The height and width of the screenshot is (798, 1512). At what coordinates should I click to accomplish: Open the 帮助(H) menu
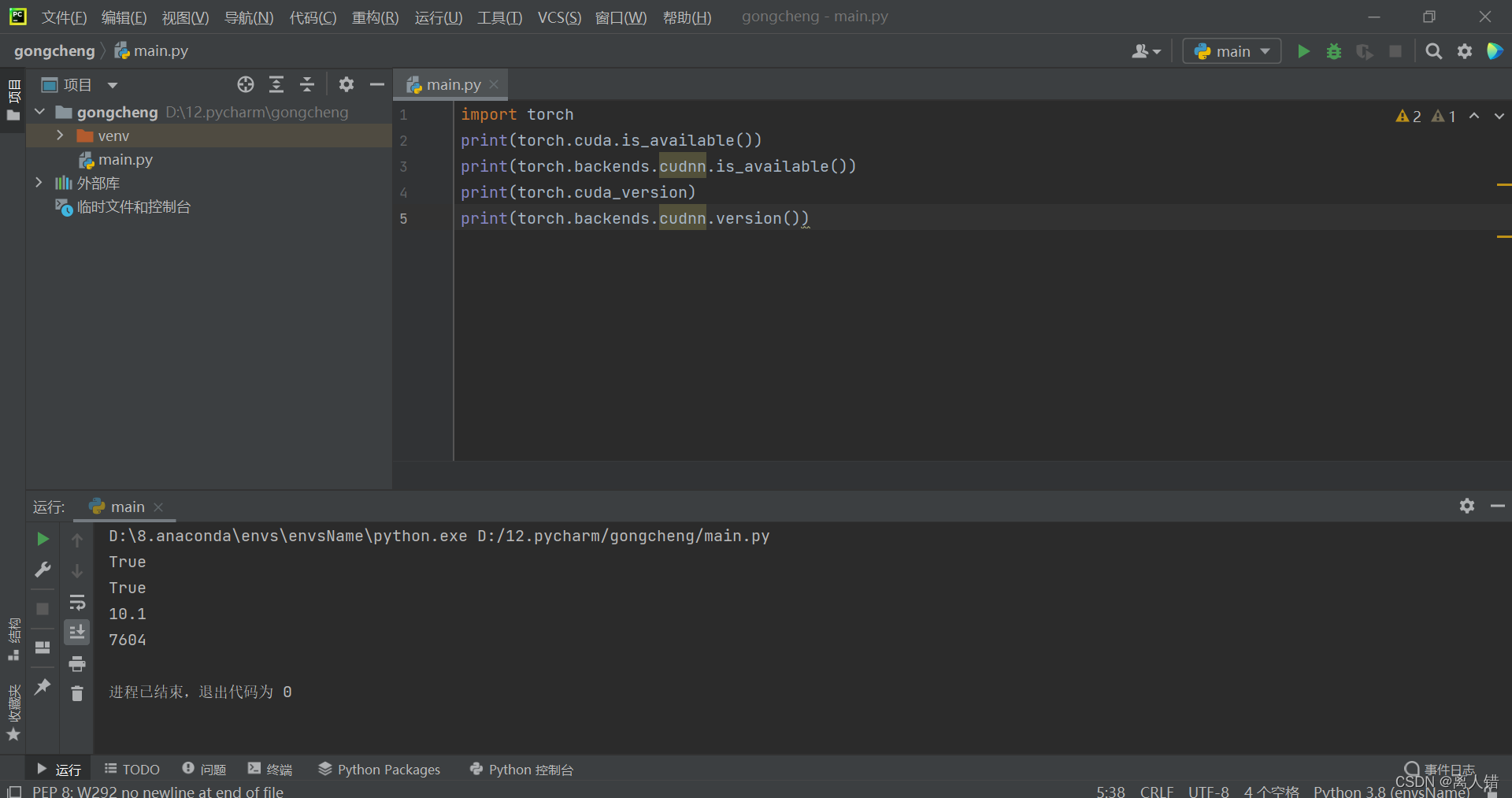[x=687, y=17]
